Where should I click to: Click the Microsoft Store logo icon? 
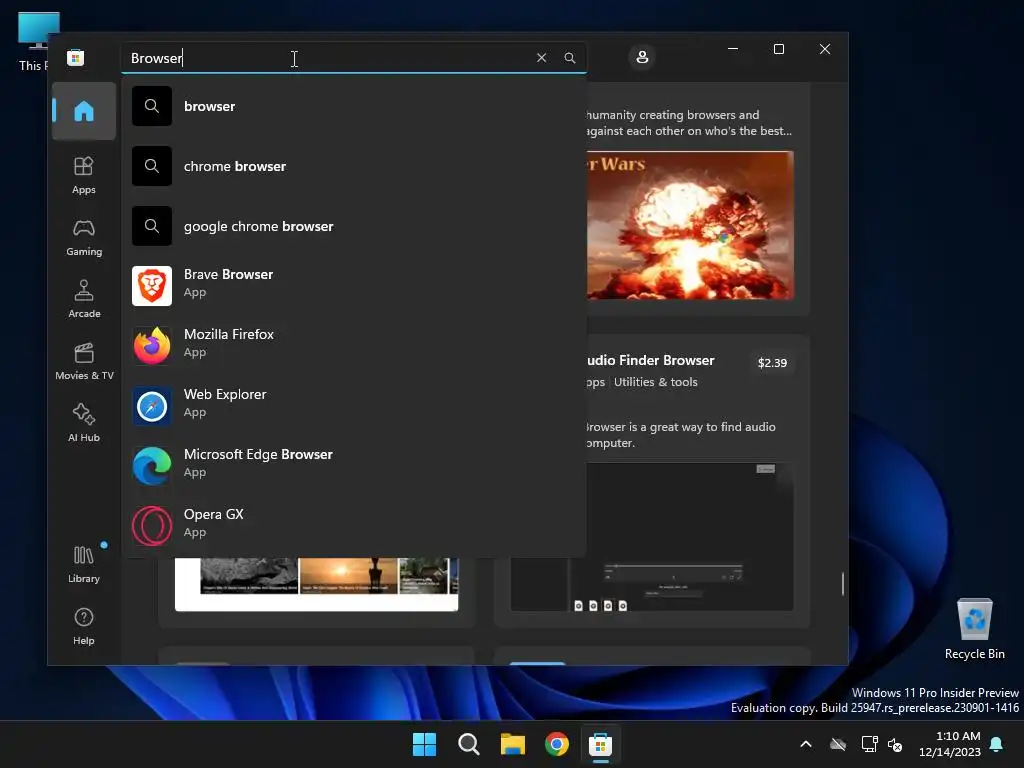[x=76, y=57]
